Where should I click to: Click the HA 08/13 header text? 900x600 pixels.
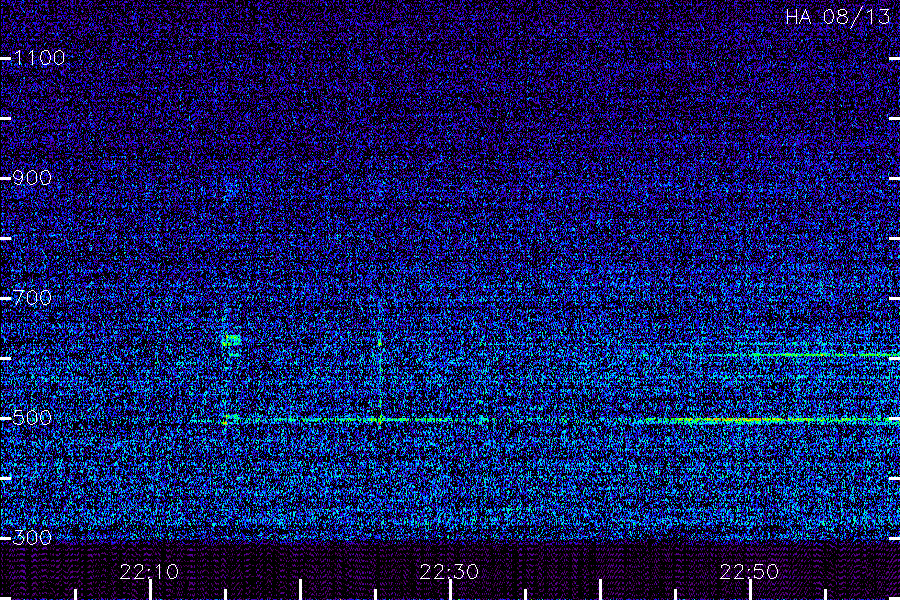coord(837,17)
